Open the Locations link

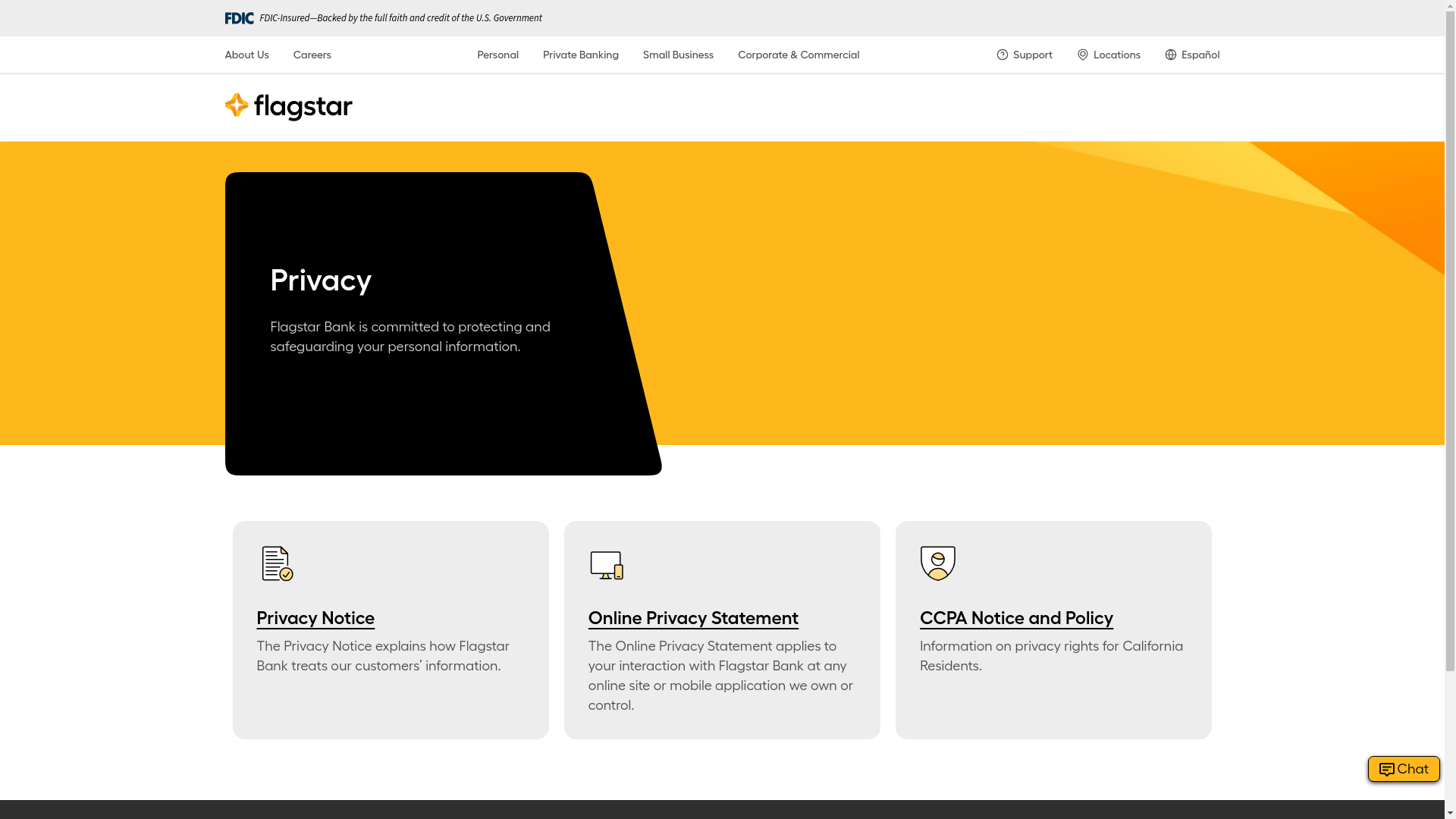tap(1108, 55)
